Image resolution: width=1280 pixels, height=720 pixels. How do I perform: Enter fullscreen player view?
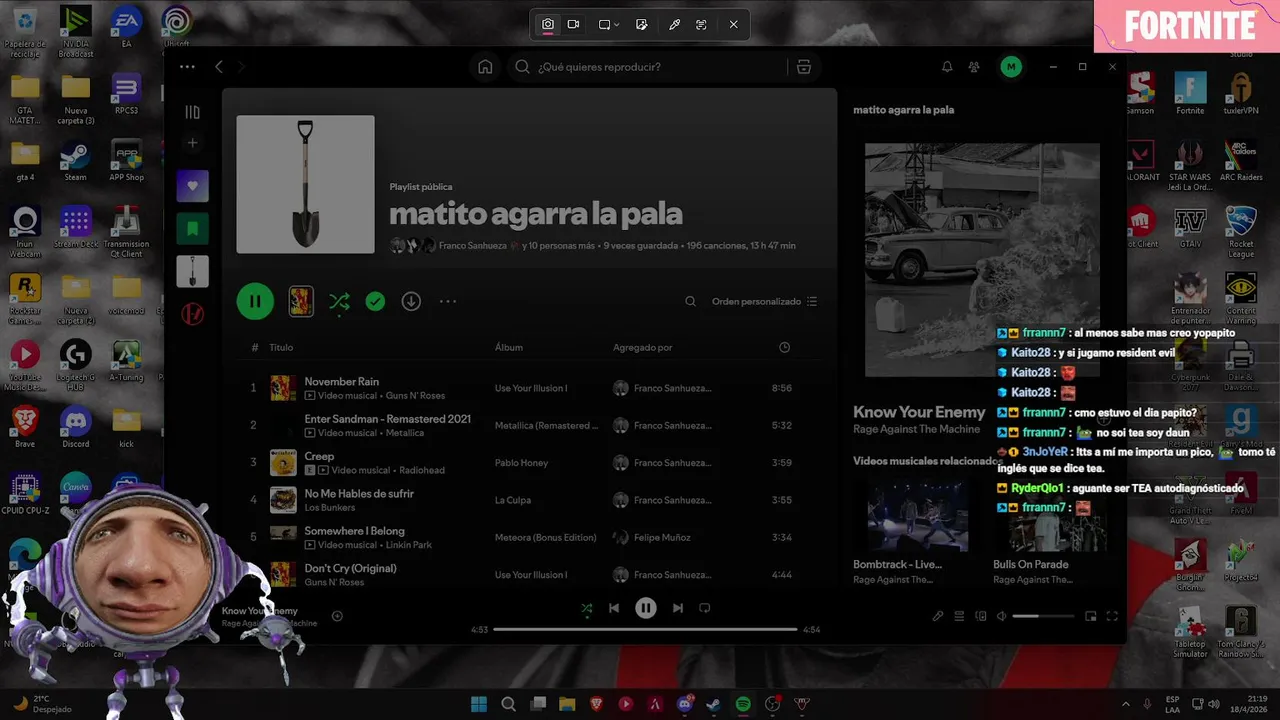coord(1112,616)
